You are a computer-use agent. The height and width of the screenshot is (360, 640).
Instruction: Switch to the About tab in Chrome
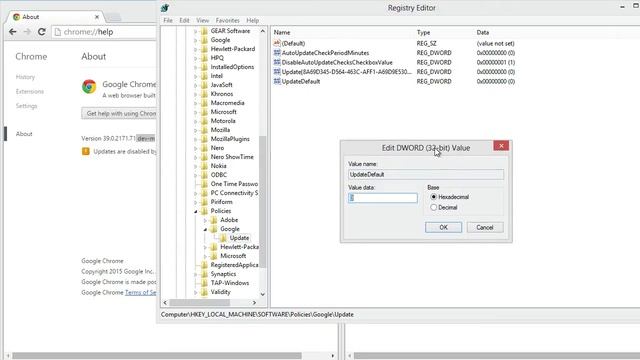(56, 17)
